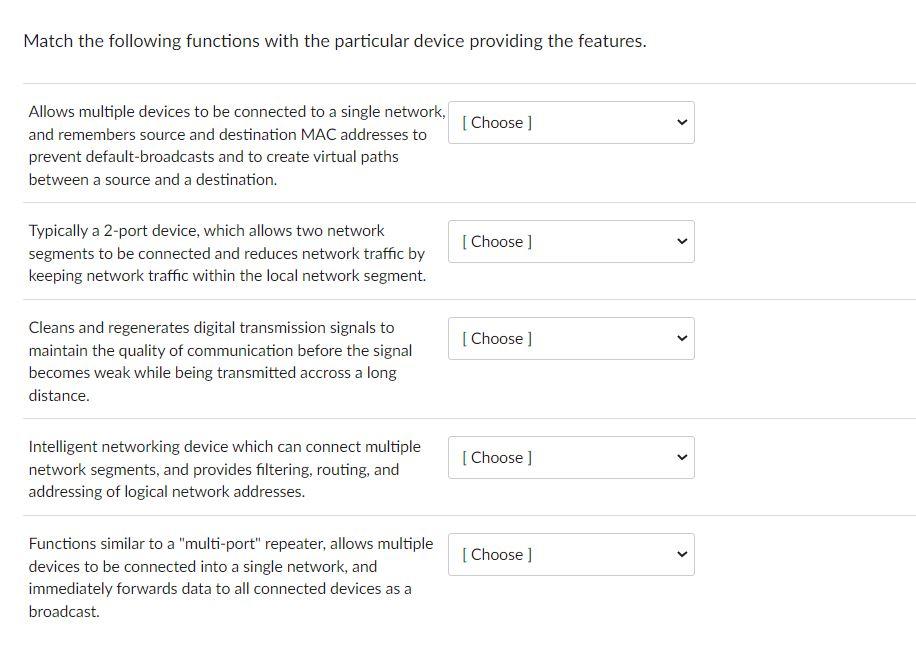Click the matching question instructions heading

point(334,41)
